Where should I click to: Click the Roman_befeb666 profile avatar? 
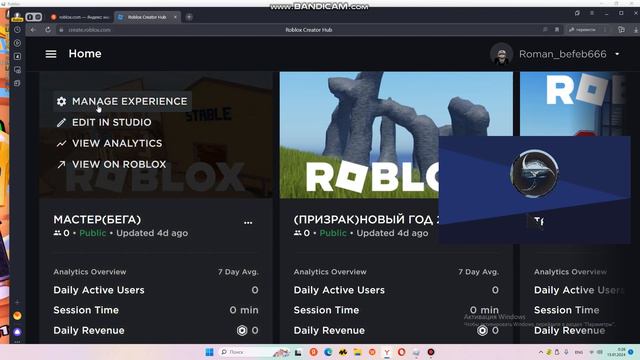[501, 54]
